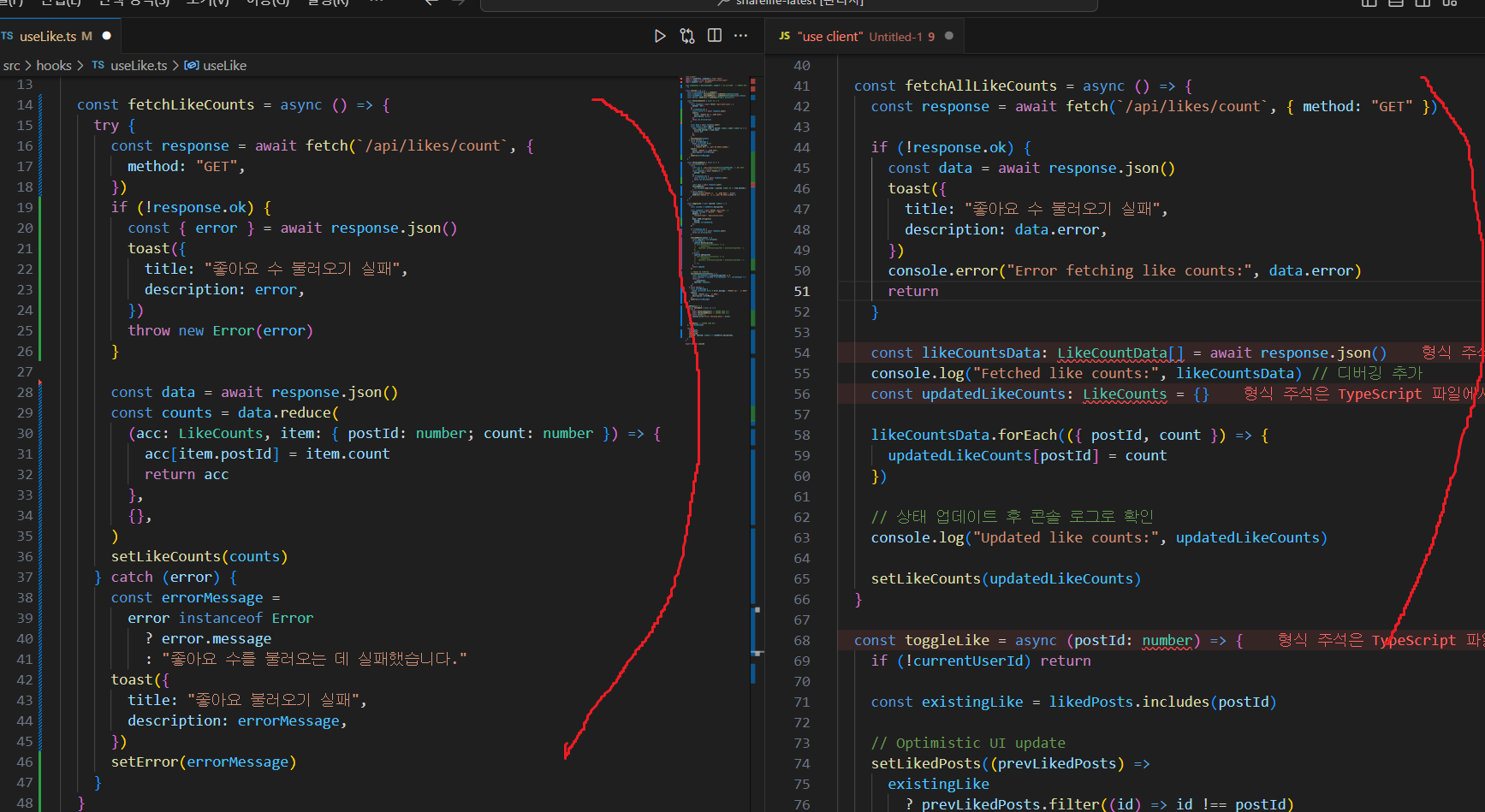Open the src breadcrumb segment
Viewport: 1485px width, 812px height.
(11, 65)
